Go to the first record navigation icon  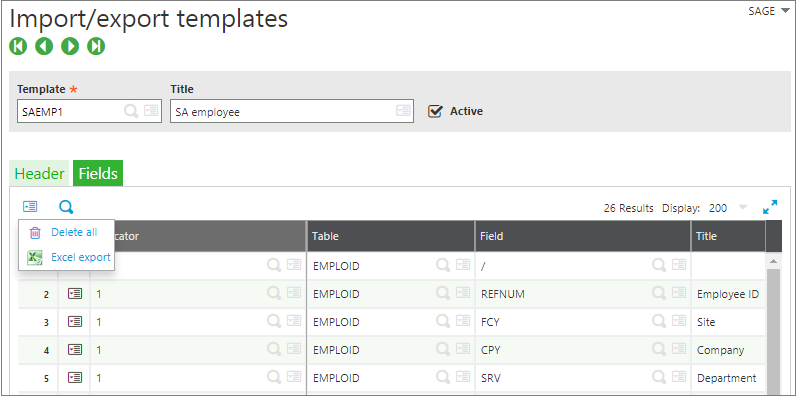(x=18, y=46)
